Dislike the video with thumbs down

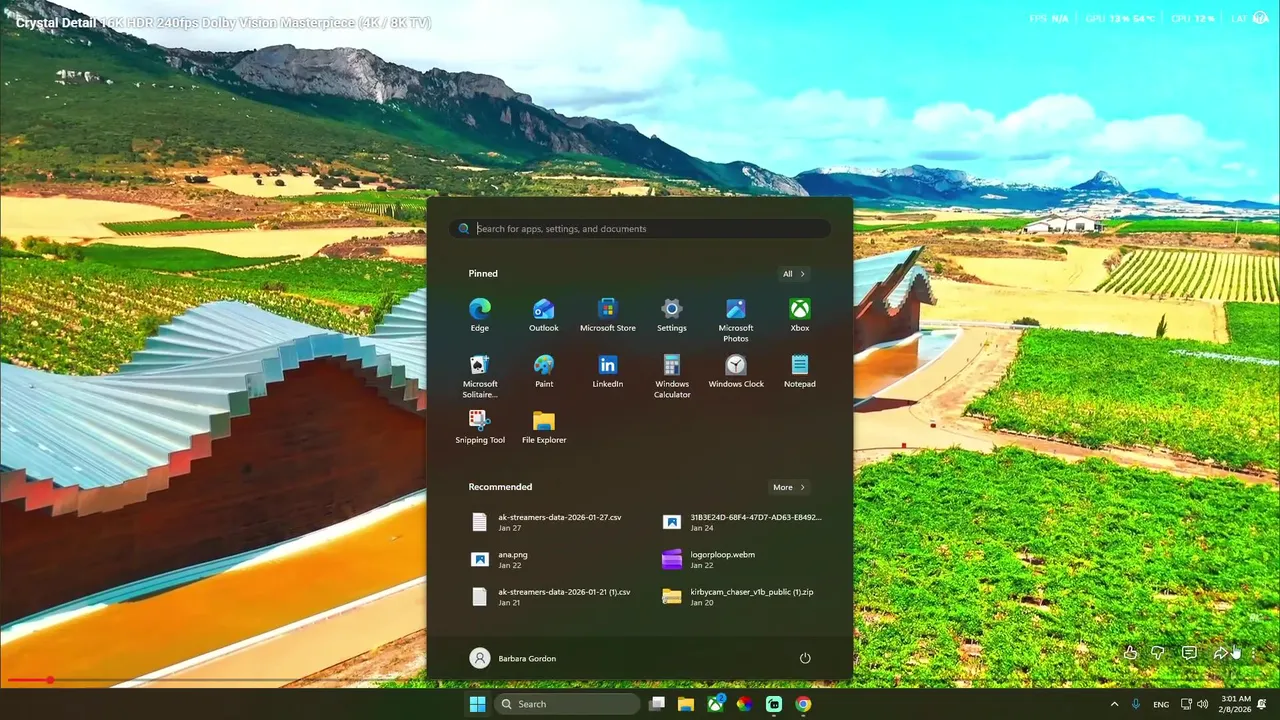click(1158, 652)
